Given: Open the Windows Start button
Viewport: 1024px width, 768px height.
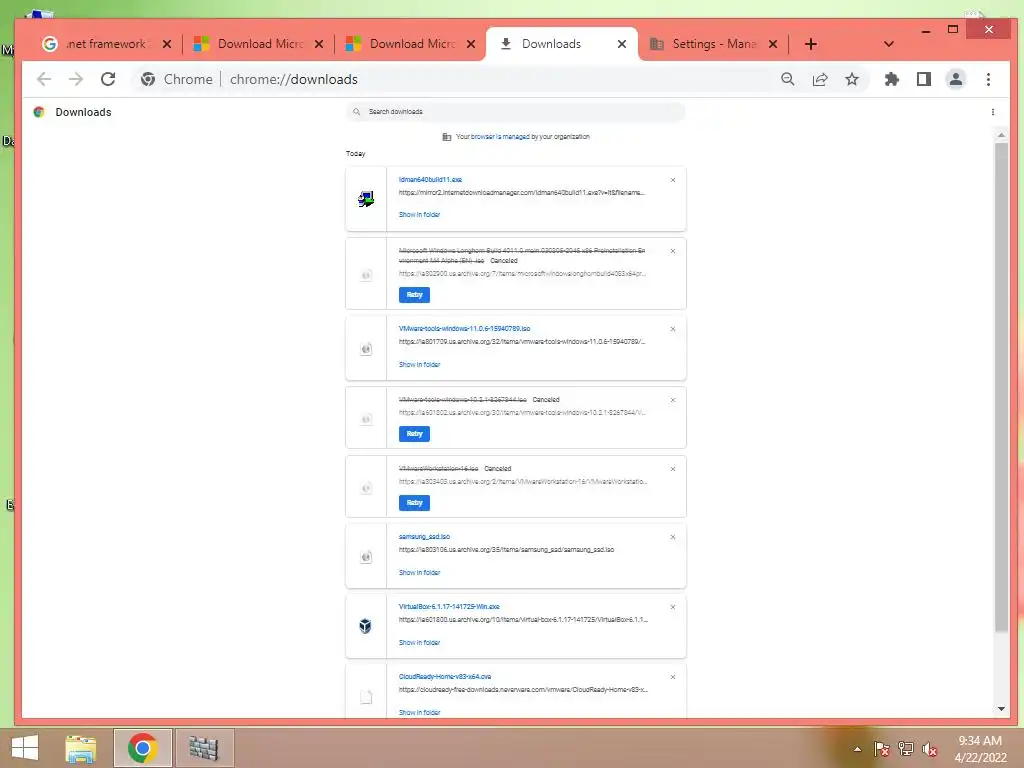Looking at the screenshot, I should (24, 748).
